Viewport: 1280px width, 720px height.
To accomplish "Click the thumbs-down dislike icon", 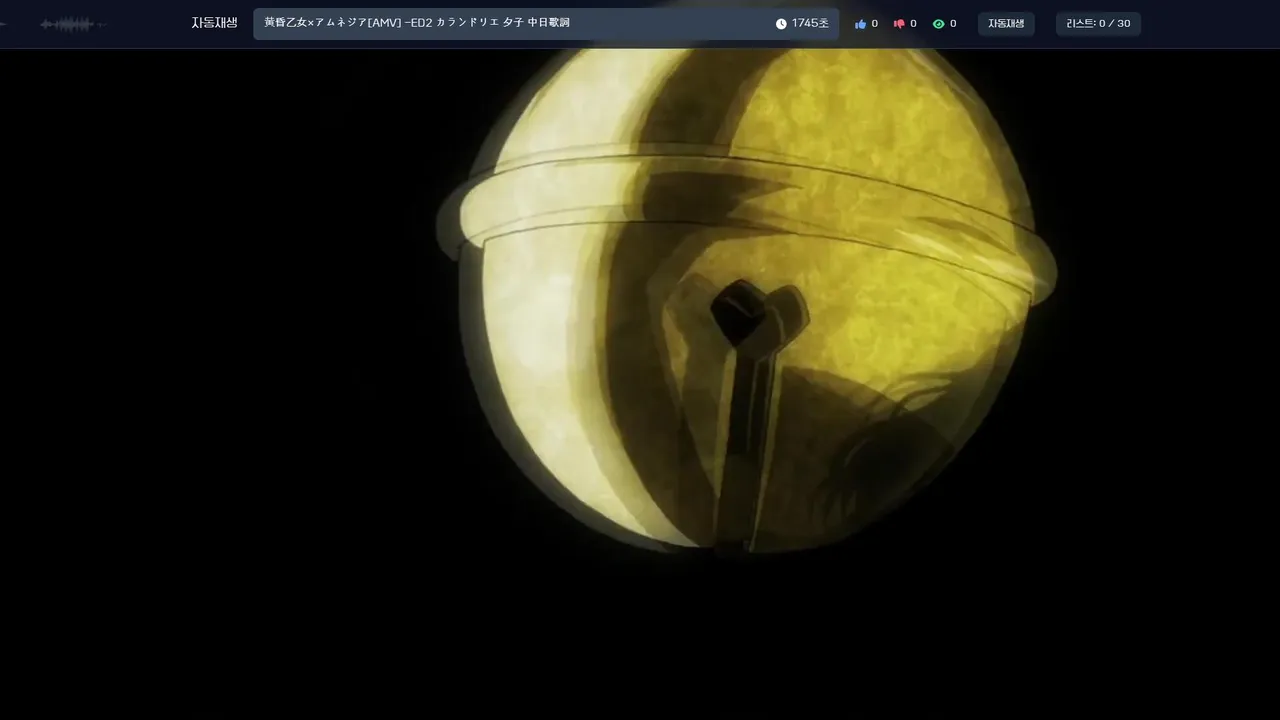I will click(899, 24).
